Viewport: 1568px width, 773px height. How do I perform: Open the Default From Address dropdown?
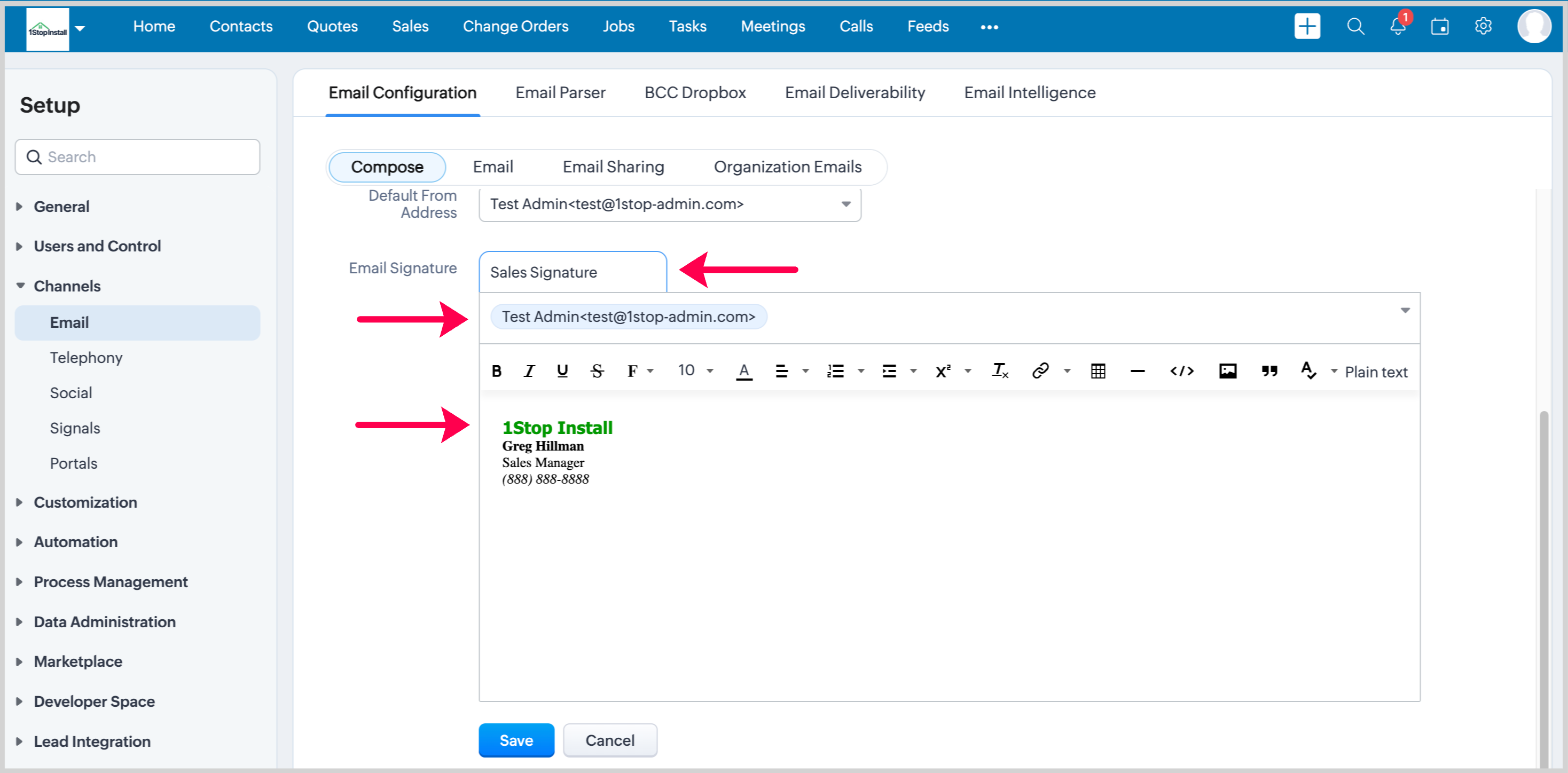click(x=670, y=204)
